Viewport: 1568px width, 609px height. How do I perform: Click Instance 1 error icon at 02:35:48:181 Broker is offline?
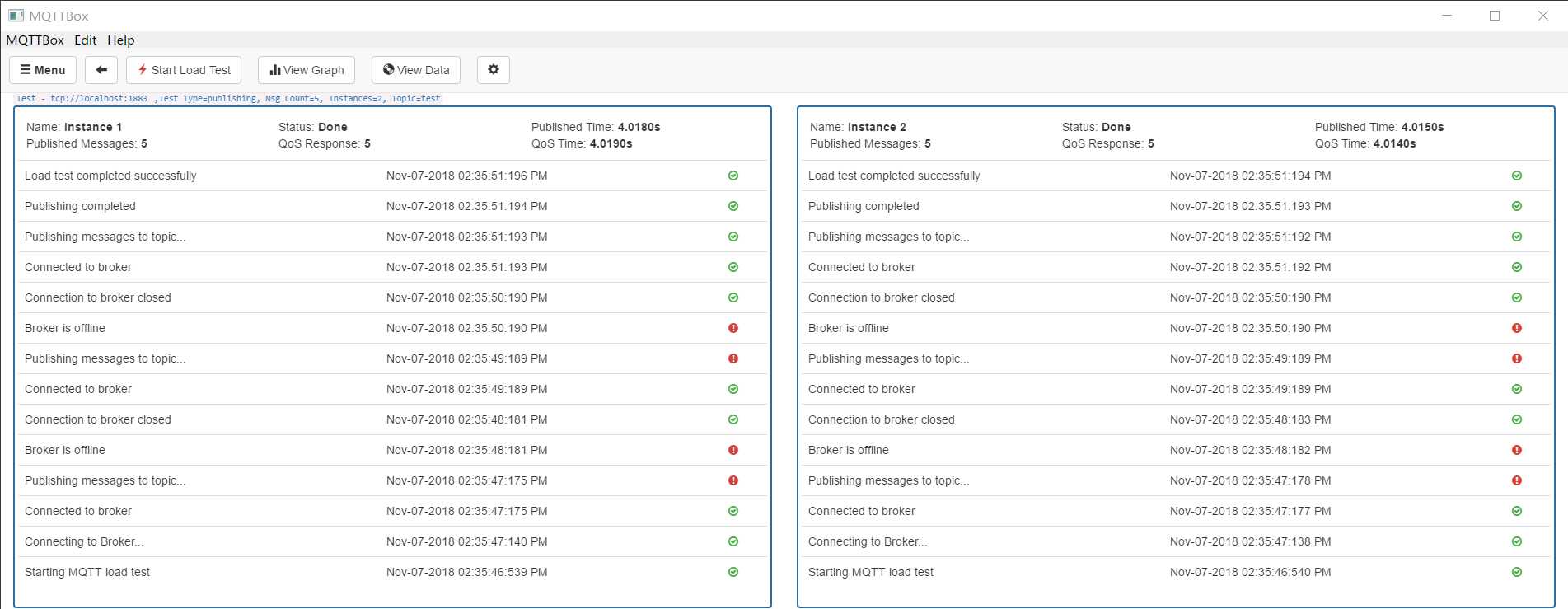click(x=733, y=450)
